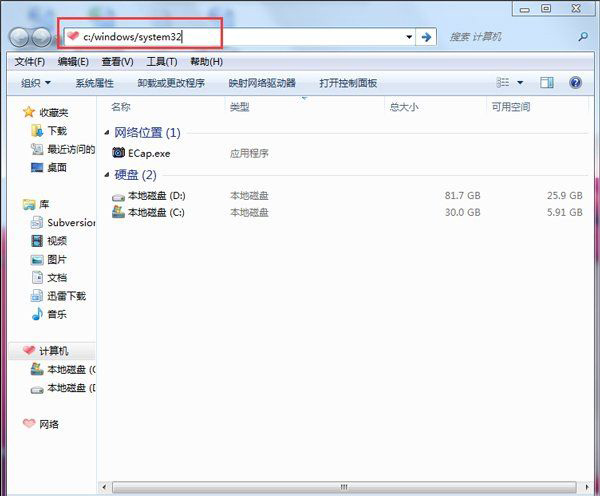
Task: Click the 5.91 GB free space value
Action: [564, 212]
